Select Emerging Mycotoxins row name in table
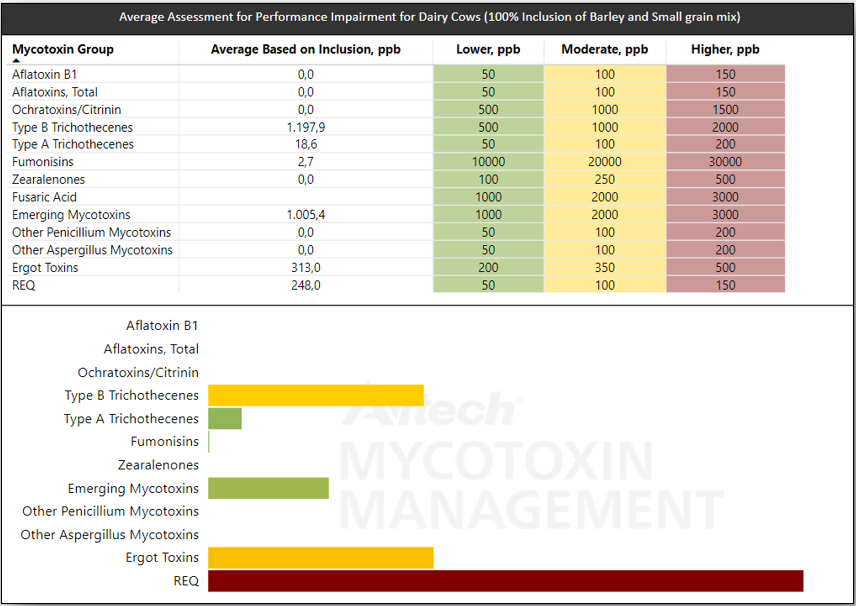 click(71, 215)
